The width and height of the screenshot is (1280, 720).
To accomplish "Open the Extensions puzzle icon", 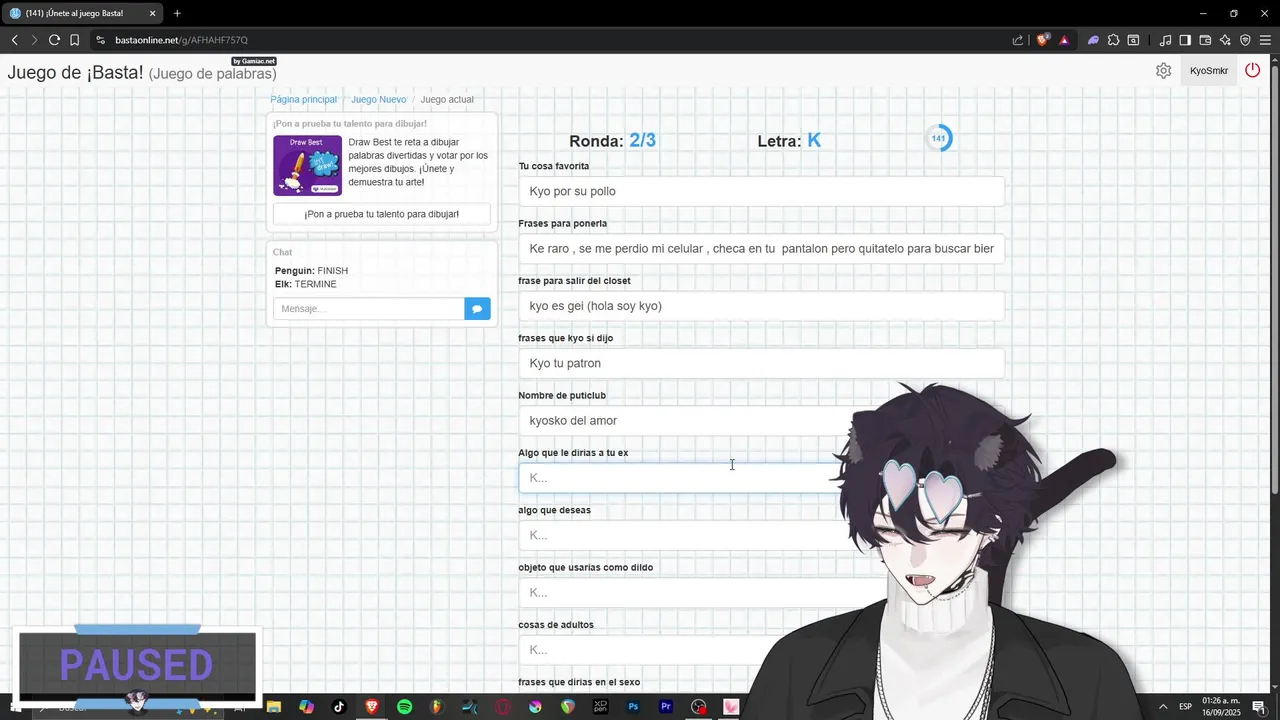I will [x=1113, y=40].
